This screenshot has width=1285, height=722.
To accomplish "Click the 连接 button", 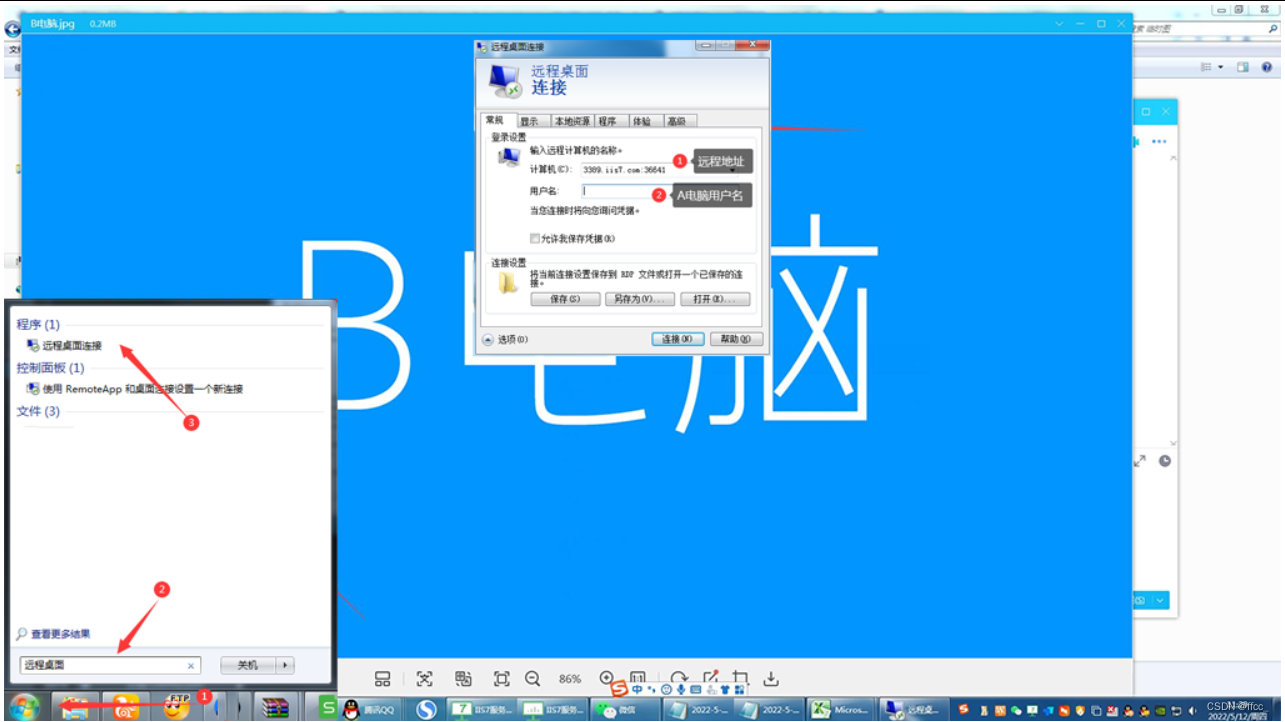I will coord(677,339).
